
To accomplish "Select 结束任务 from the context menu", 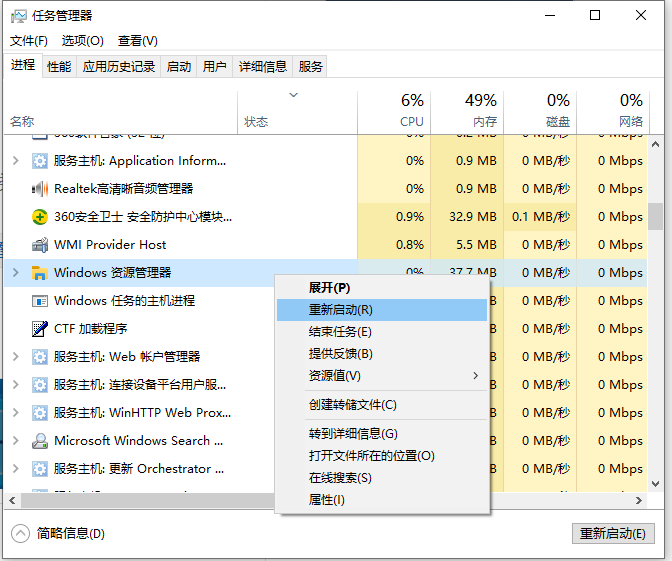I will tap(340, 332).
